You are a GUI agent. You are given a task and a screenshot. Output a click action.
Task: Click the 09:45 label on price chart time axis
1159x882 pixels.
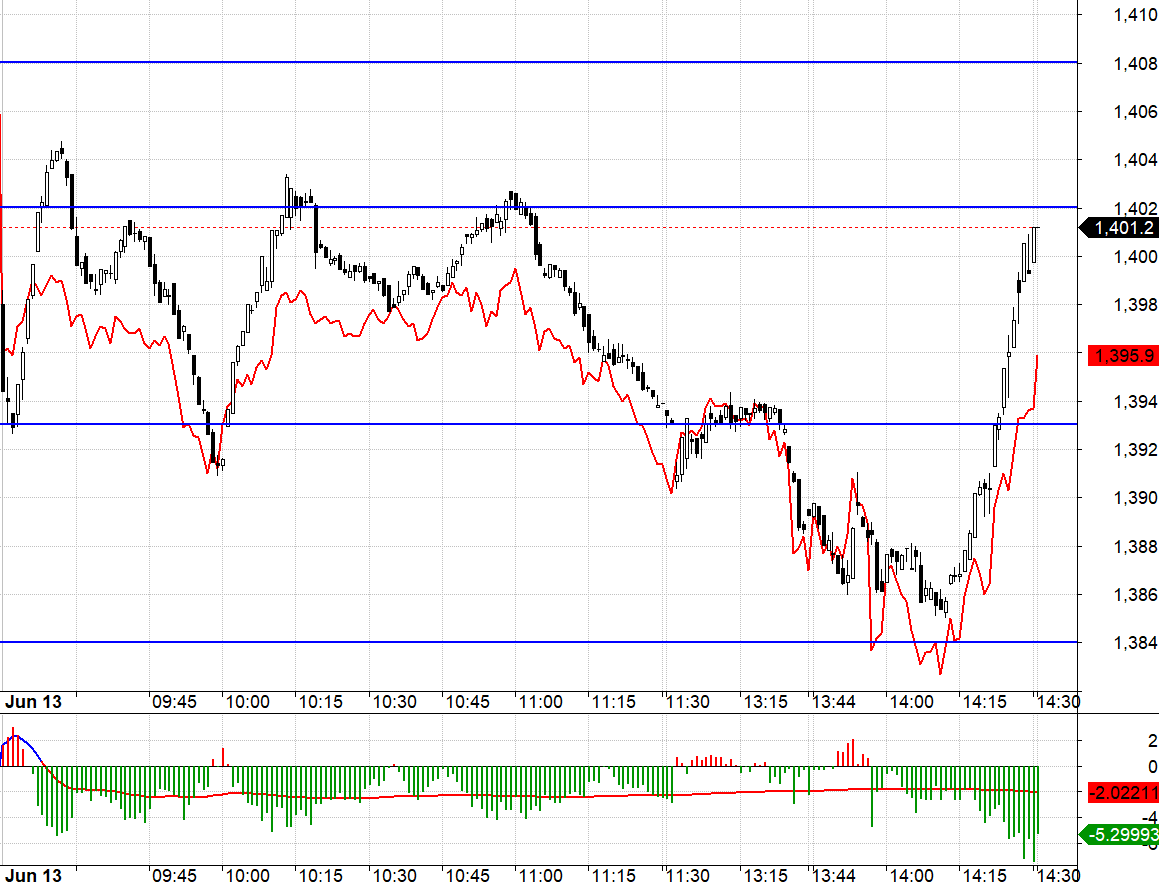pos(174,702)
